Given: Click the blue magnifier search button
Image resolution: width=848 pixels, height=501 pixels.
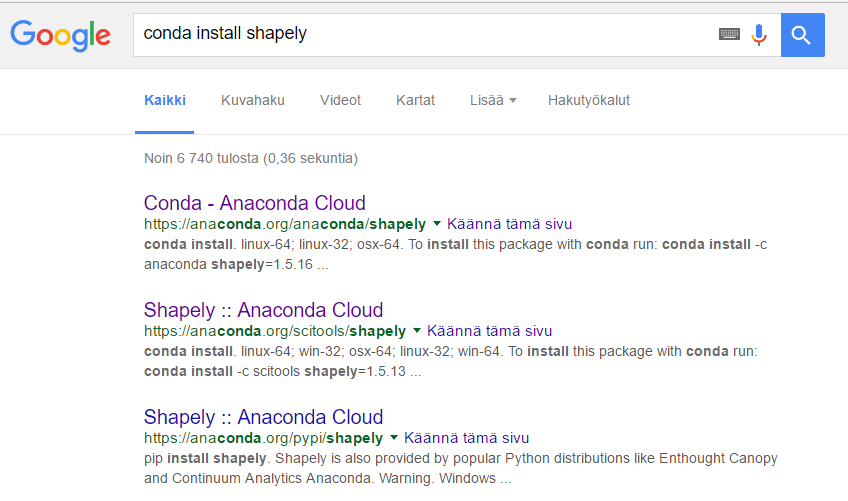Looking at the screenshot, I should [803, 35].
